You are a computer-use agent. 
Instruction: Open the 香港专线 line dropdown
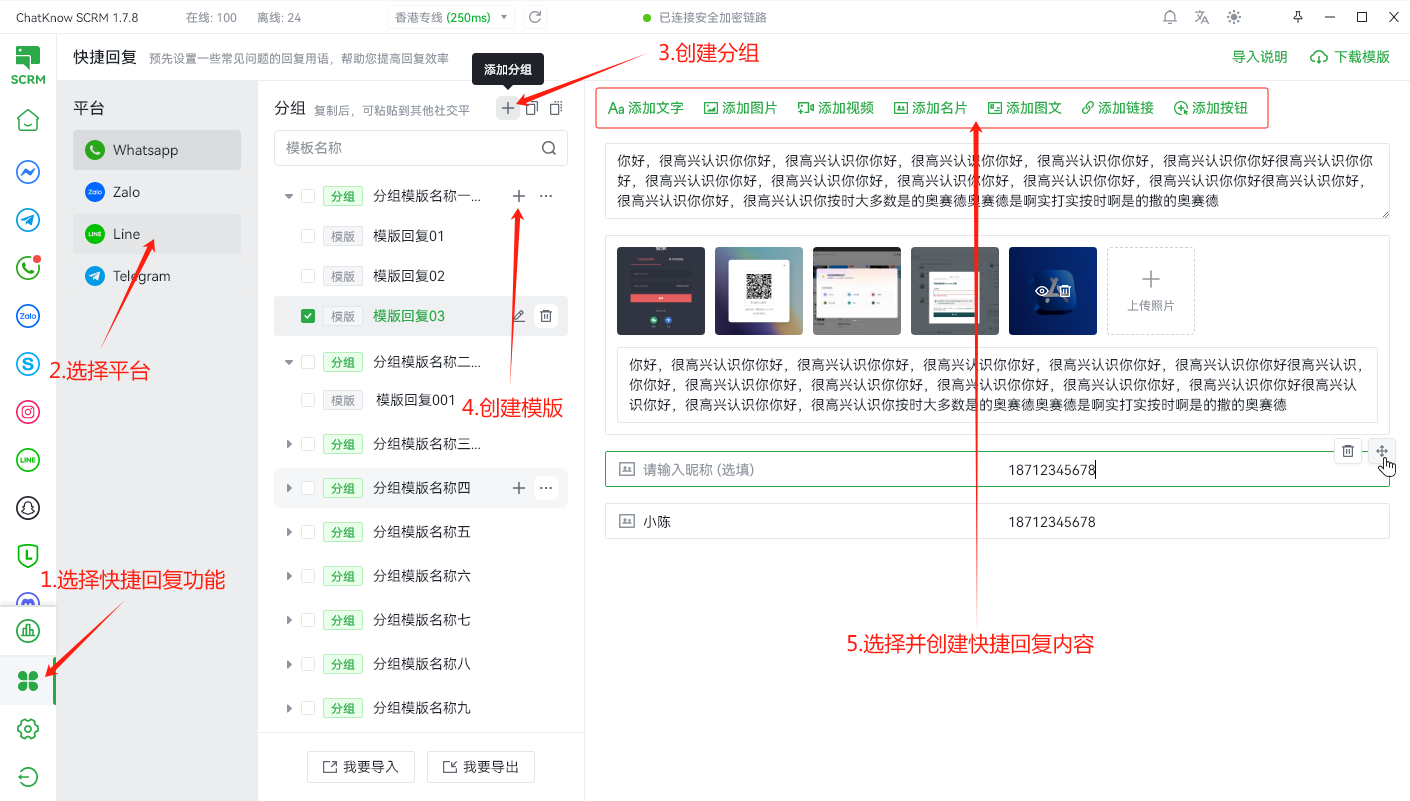tap(450, 17)
